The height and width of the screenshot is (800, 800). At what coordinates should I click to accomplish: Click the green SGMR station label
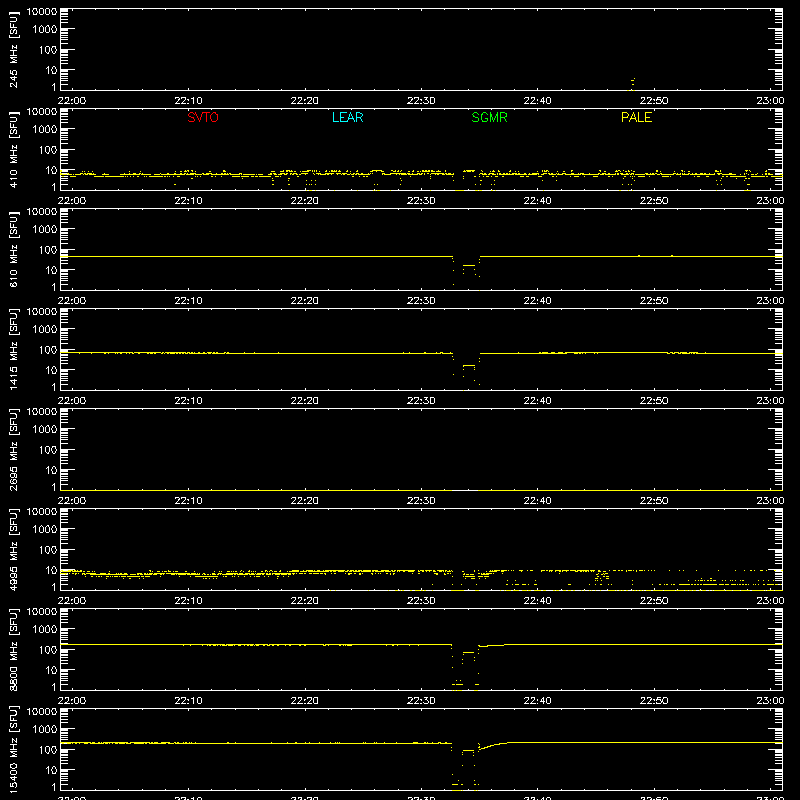coord(489,117)
